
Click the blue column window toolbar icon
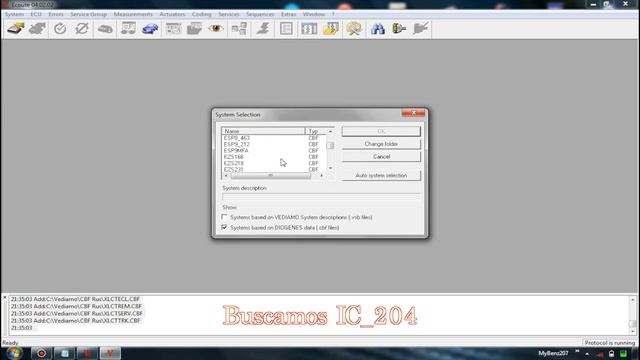[x=309, y=29]
